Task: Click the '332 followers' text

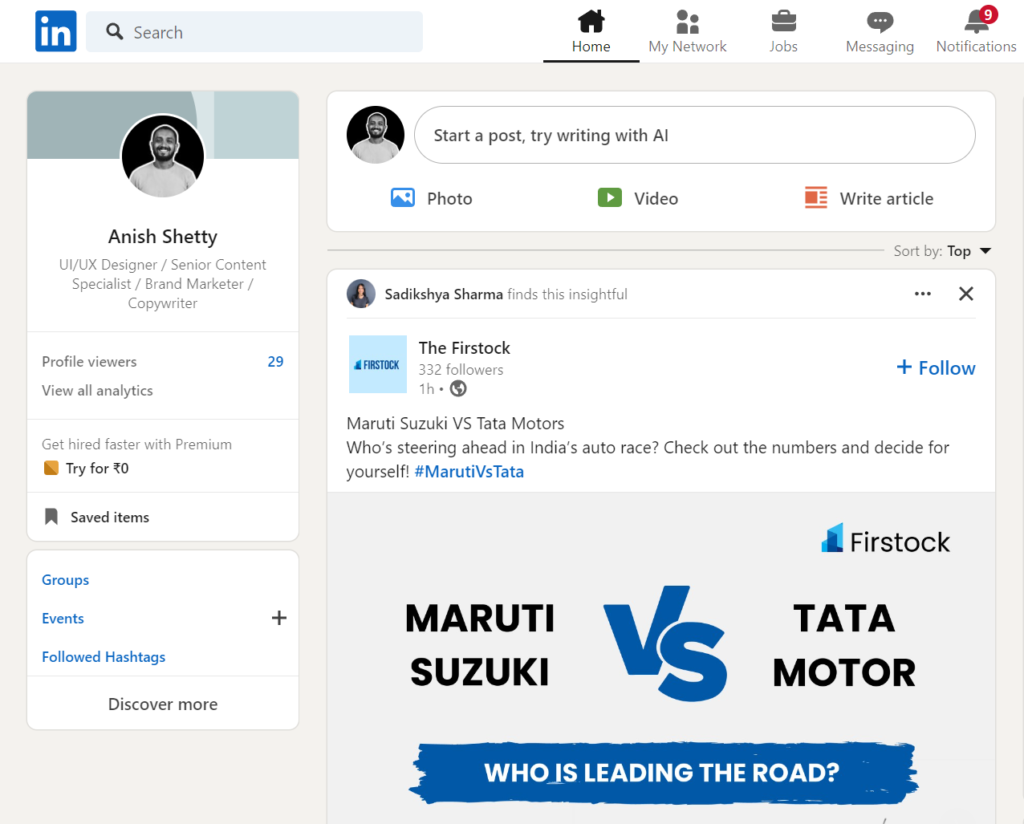Action: pos(461,370)
